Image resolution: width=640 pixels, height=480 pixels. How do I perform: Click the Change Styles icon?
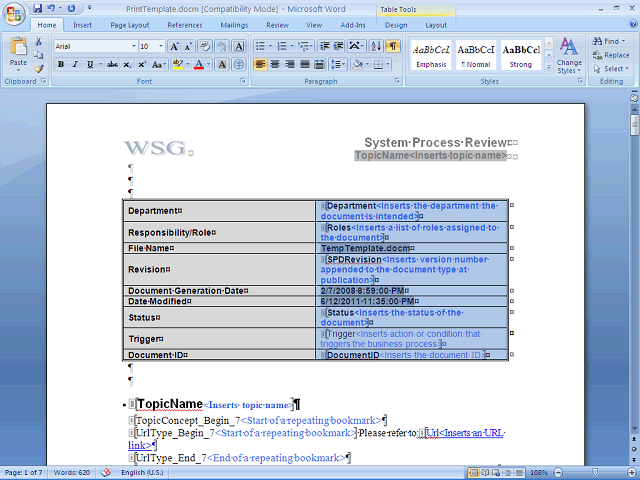pyautogui.click(x=569, y=55)
